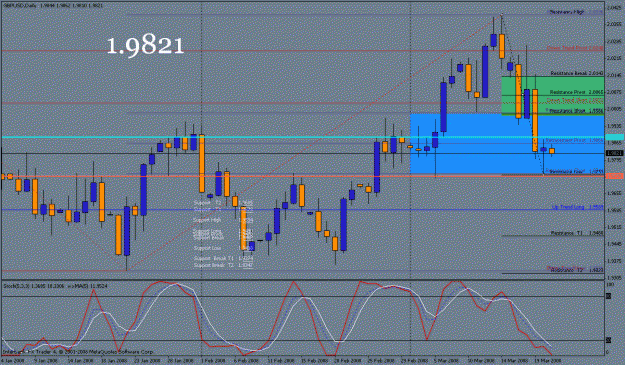Click the 4 Jan 2008 date label
The height and width of the screenshot is (365, 625).
coord(12,360)
